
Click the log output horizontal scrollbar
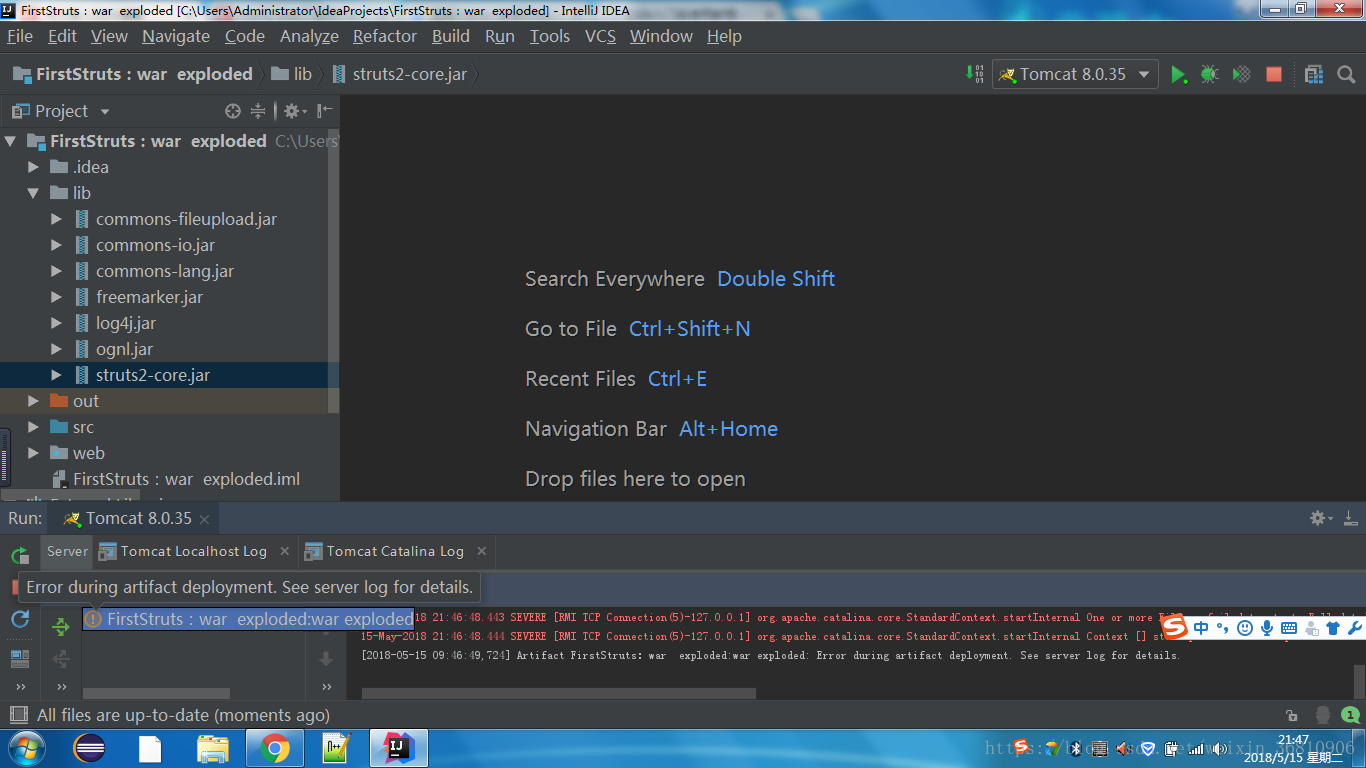point(559,693)
